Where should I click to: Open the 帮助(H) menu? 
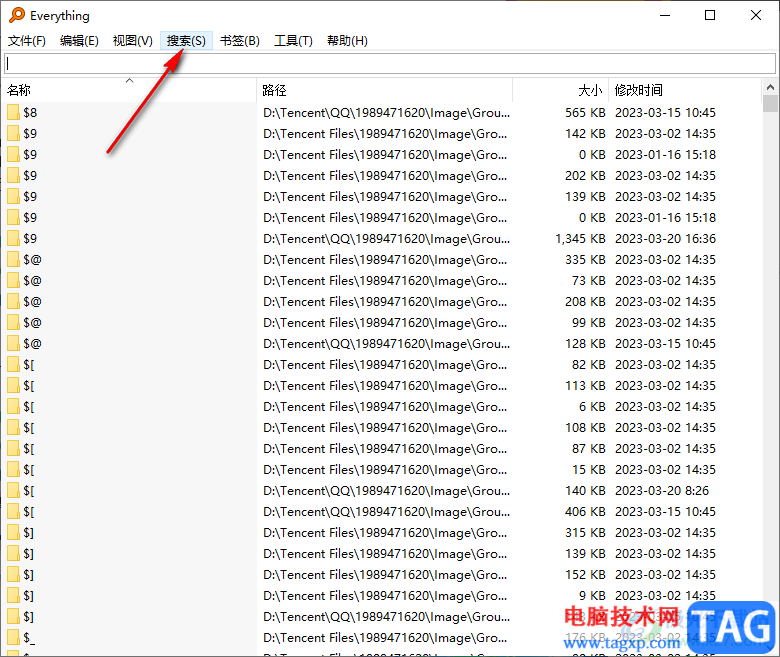click(347, 41)
